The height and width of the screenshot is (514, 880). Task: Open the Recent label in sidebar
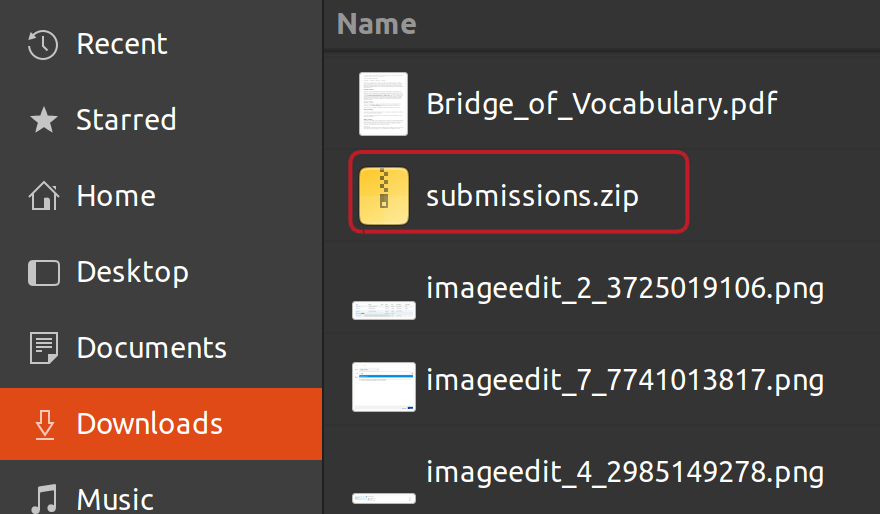coord(122,44)
